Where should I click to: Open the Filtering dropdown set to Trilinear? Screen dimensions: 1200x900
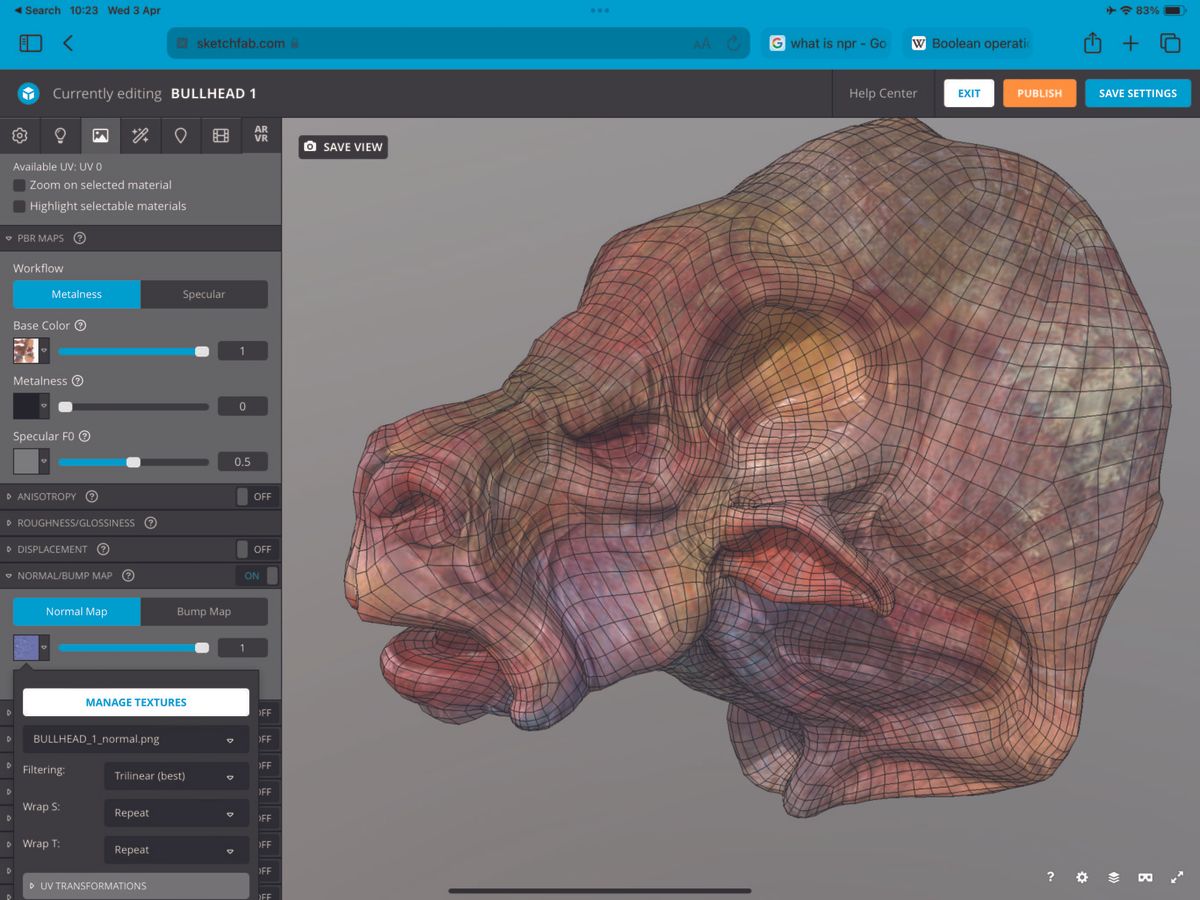(176, 776)
